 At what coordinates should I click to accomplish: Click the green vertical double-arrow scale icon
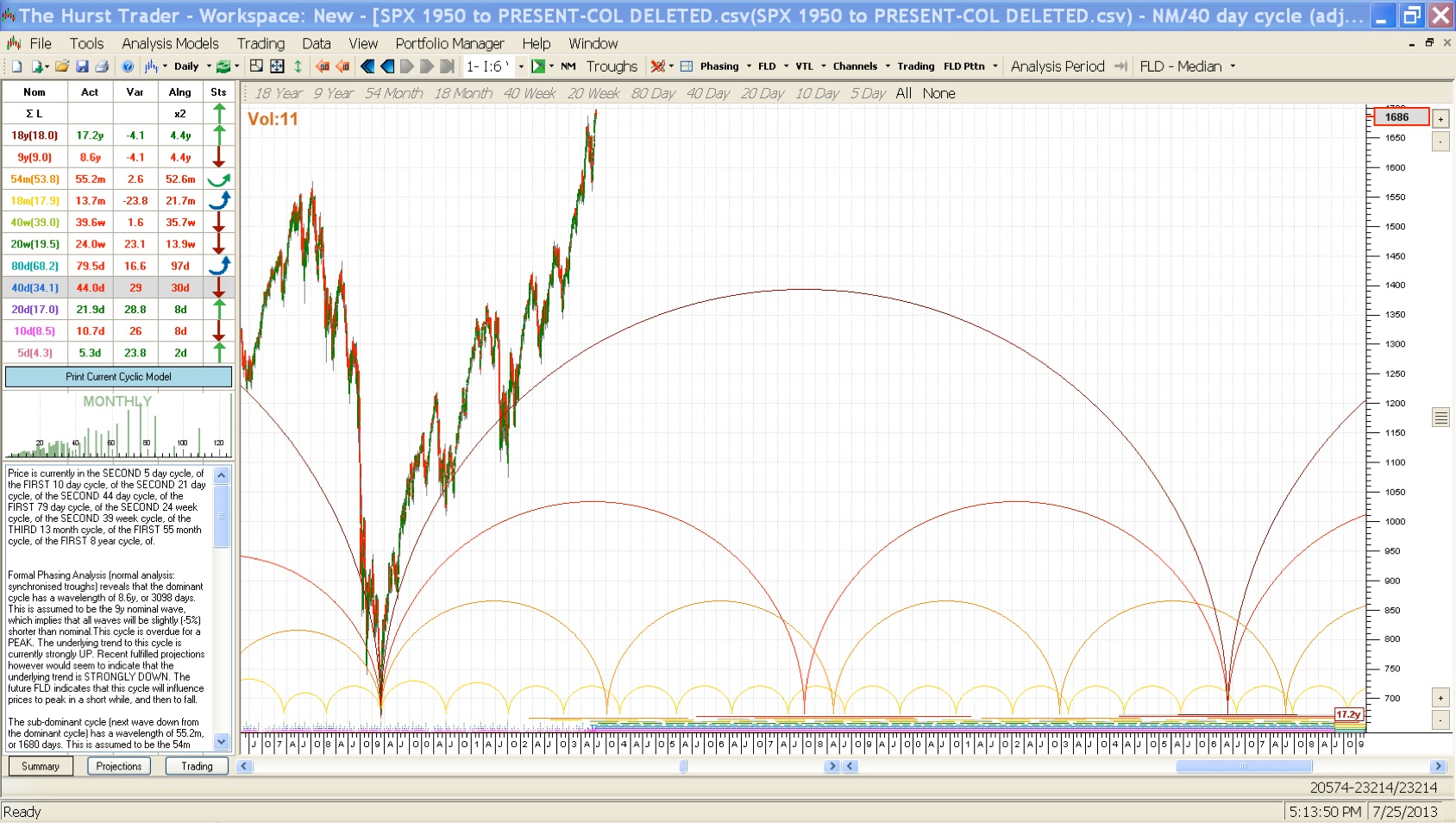click(x=298, y=66)
